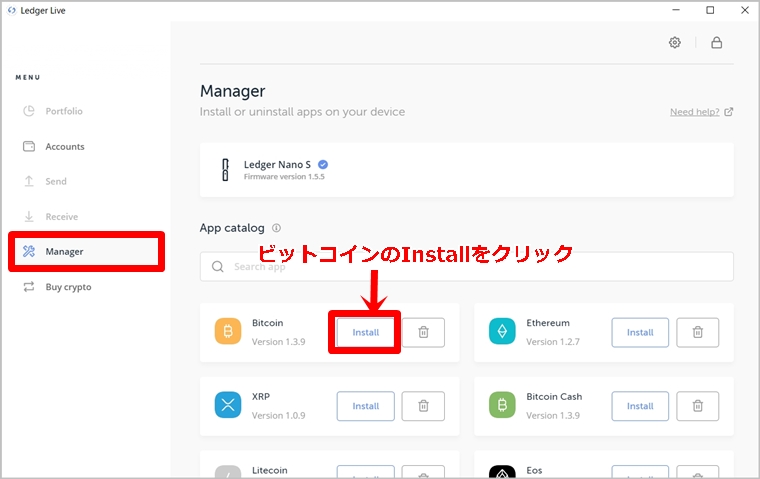Click the lock icon in the top bar

[716, 43]
